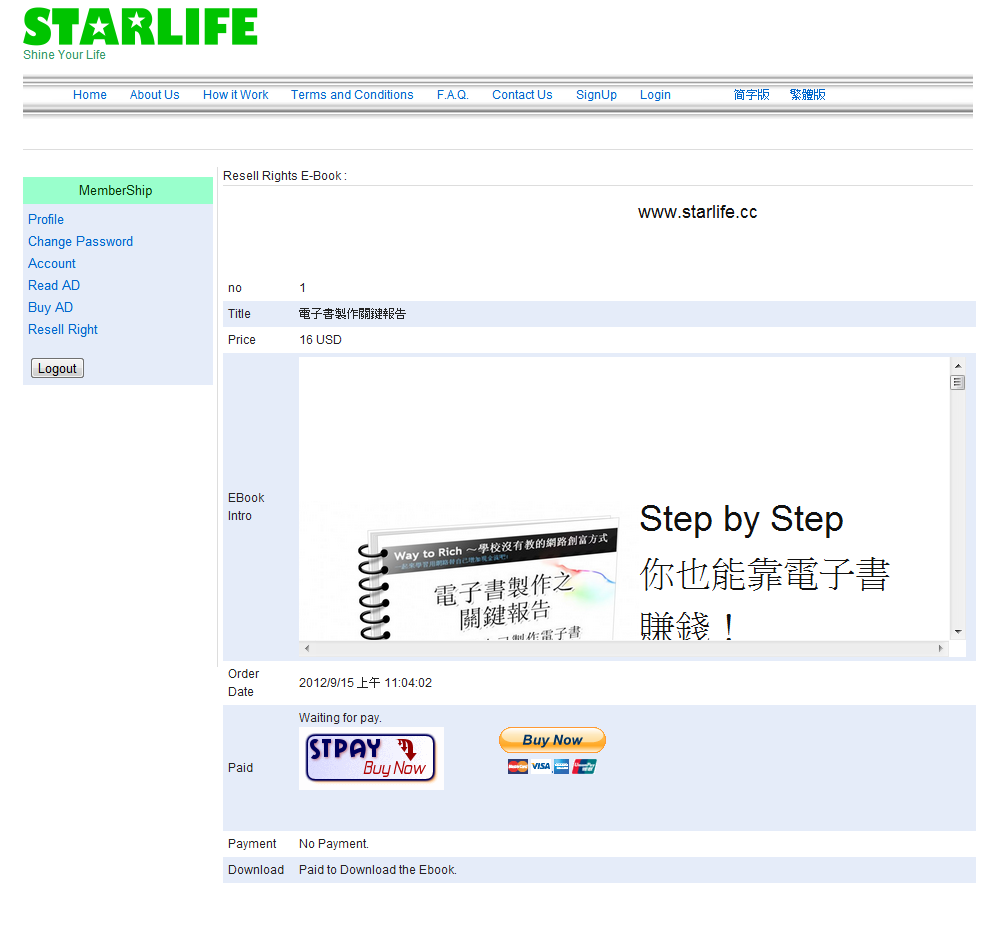The image size is (982, 927).
Task: Open the Resell Right link
Action: (x=63, y=329)
